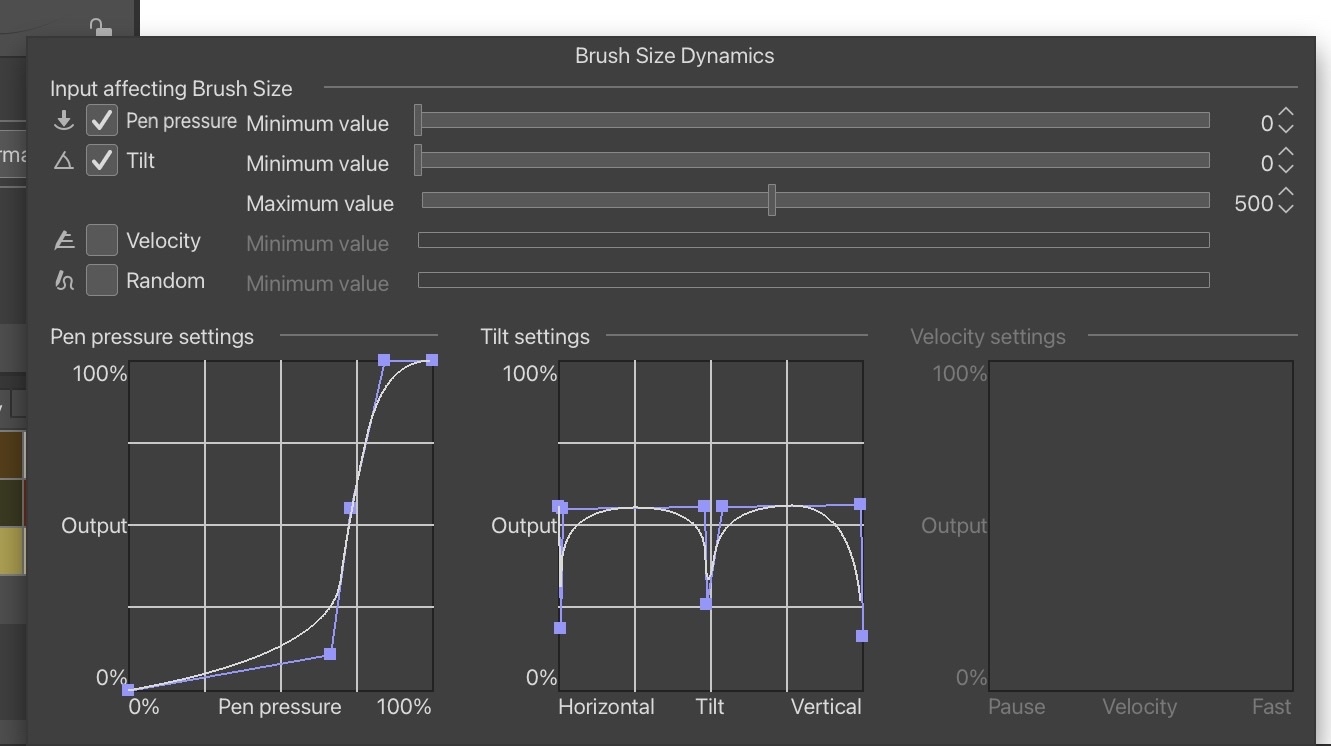Click the "Input affecting Brush Size" heading
1331x746 pixels.
click(x=171, y=88)
